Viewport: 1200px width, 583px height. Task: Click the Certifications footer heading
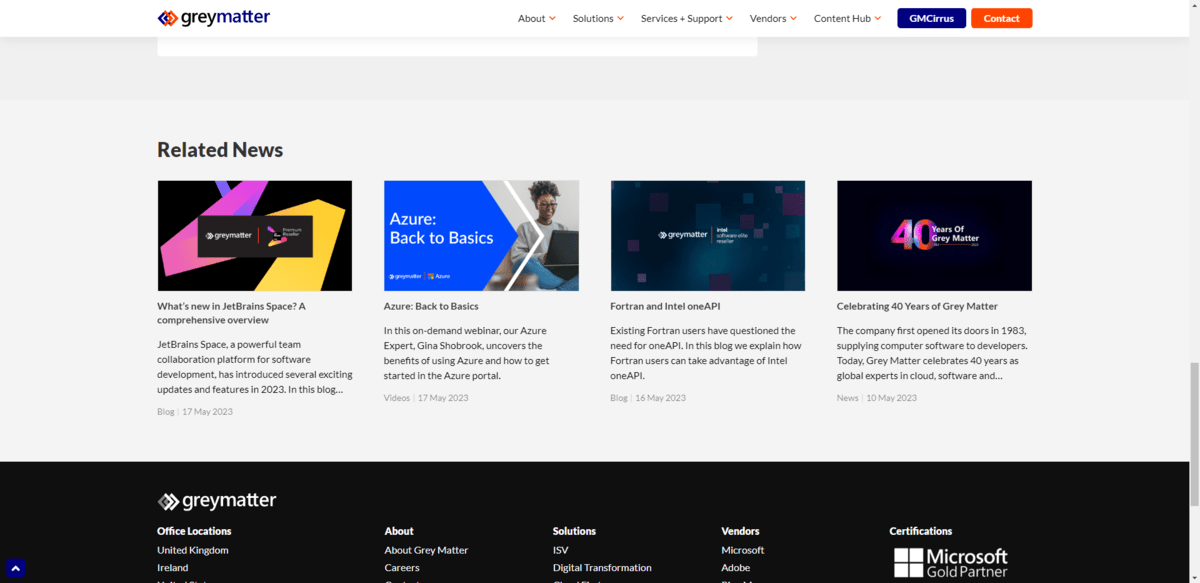point(921,531)
